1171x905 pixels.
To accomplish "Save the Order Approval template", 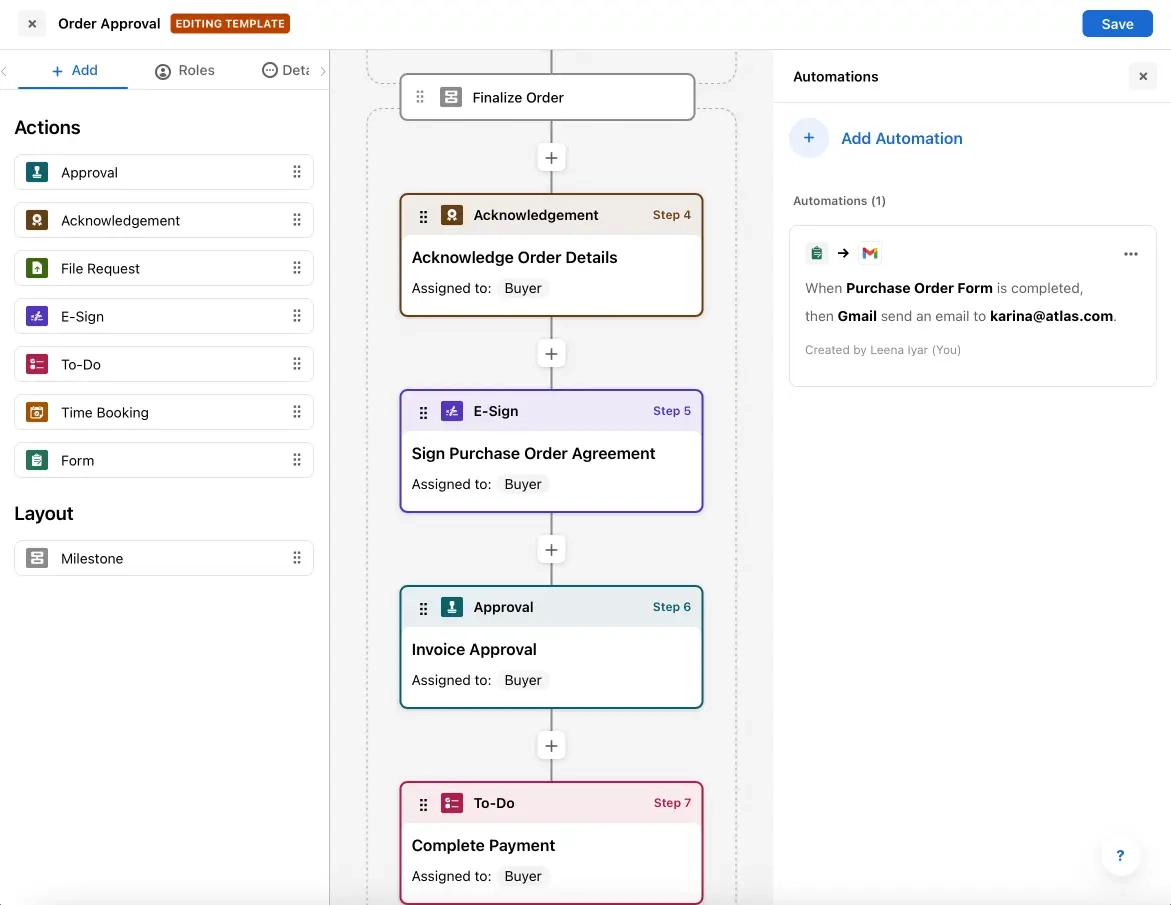I will point(1117,23).
